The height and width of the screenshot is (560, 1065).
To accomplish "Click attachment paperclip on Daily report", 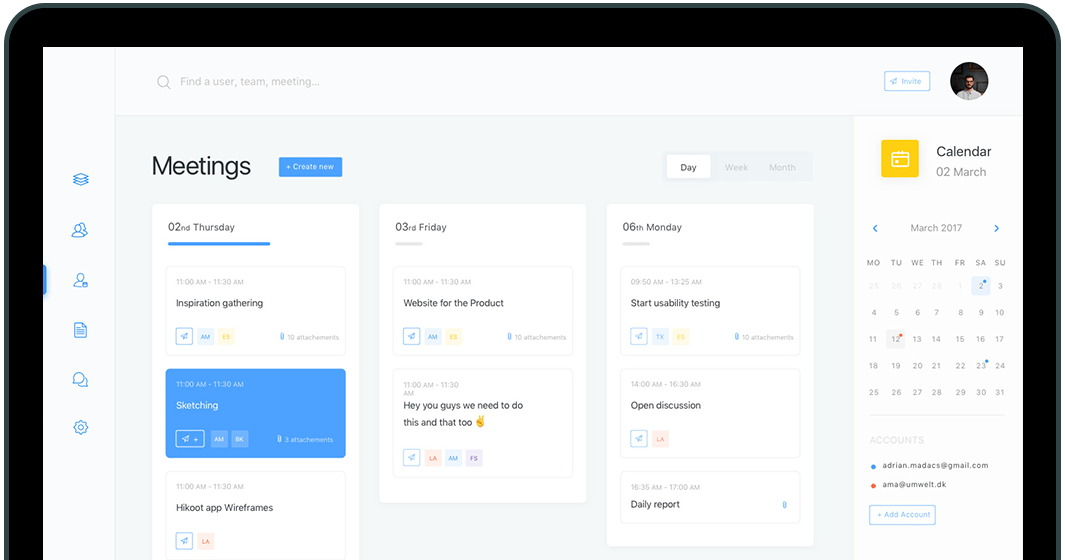I will 784,505.
